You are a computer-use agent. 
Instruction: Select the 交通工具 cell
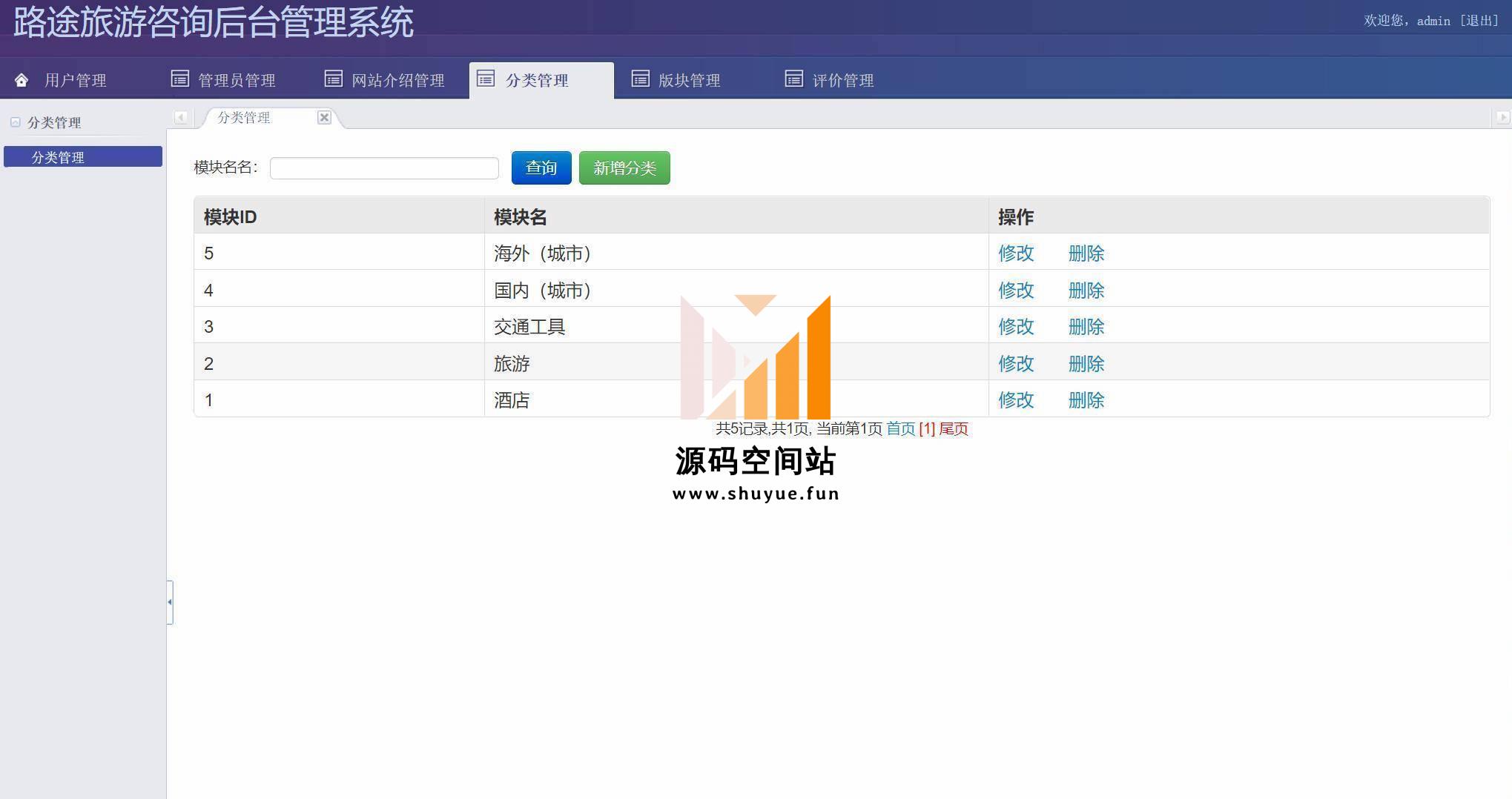pyautogui.click(x=736, y=326)
